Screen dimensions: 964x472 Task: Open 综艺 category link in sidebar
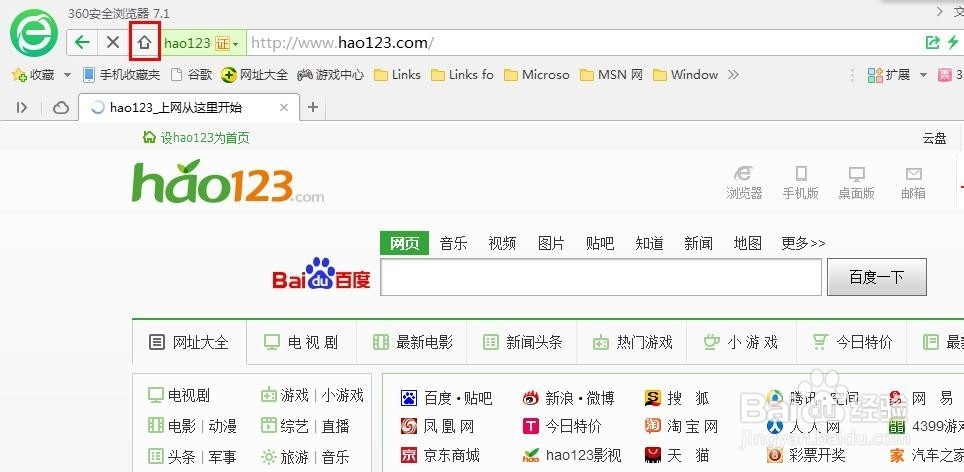tap(294, 426)
